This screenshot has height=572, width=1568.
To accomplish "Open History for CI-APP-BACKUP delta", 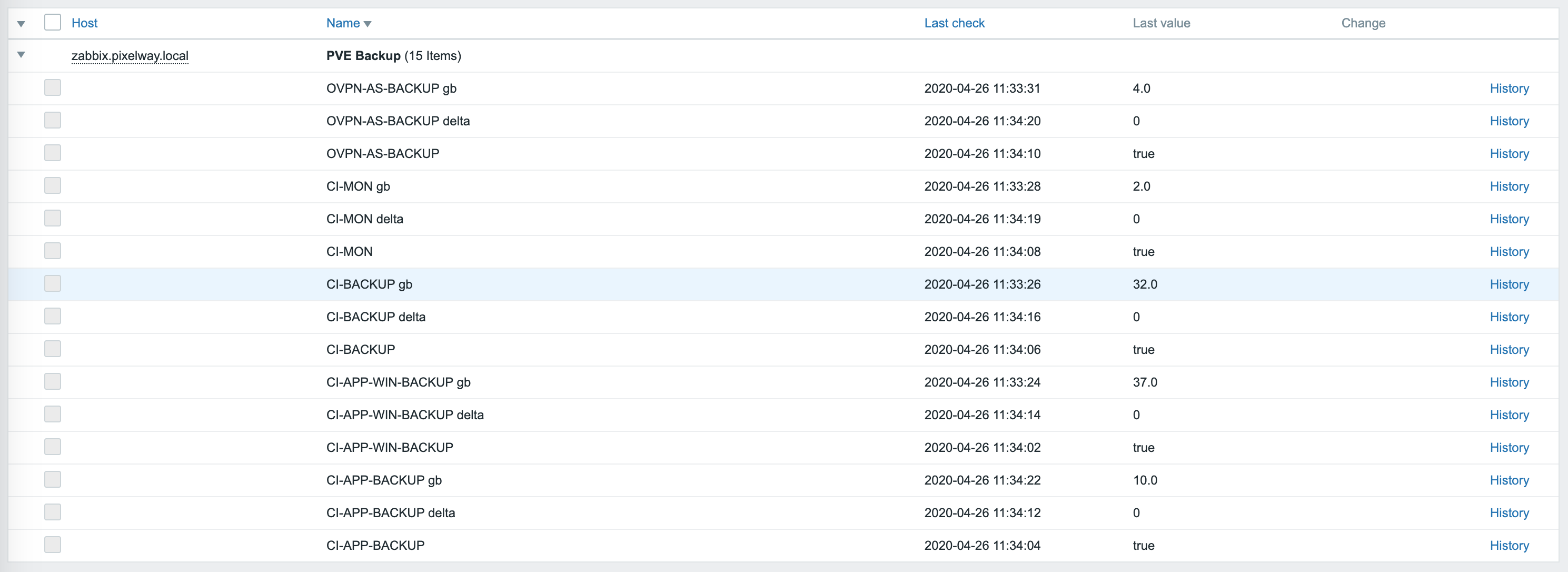I will pos(1509,513).
